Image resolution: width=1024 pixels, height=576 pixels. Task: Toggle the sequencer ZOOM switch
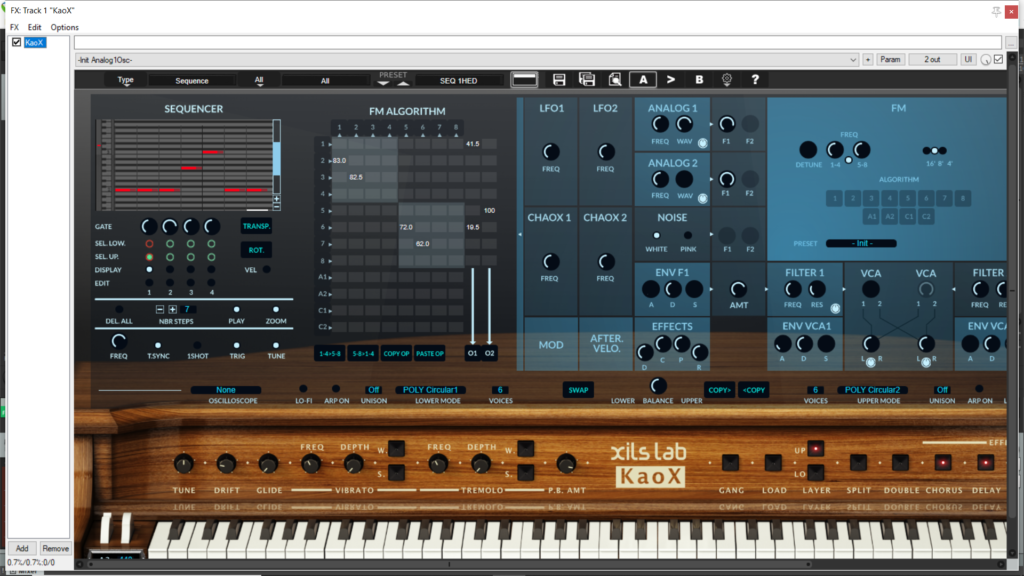coord(276,310)
